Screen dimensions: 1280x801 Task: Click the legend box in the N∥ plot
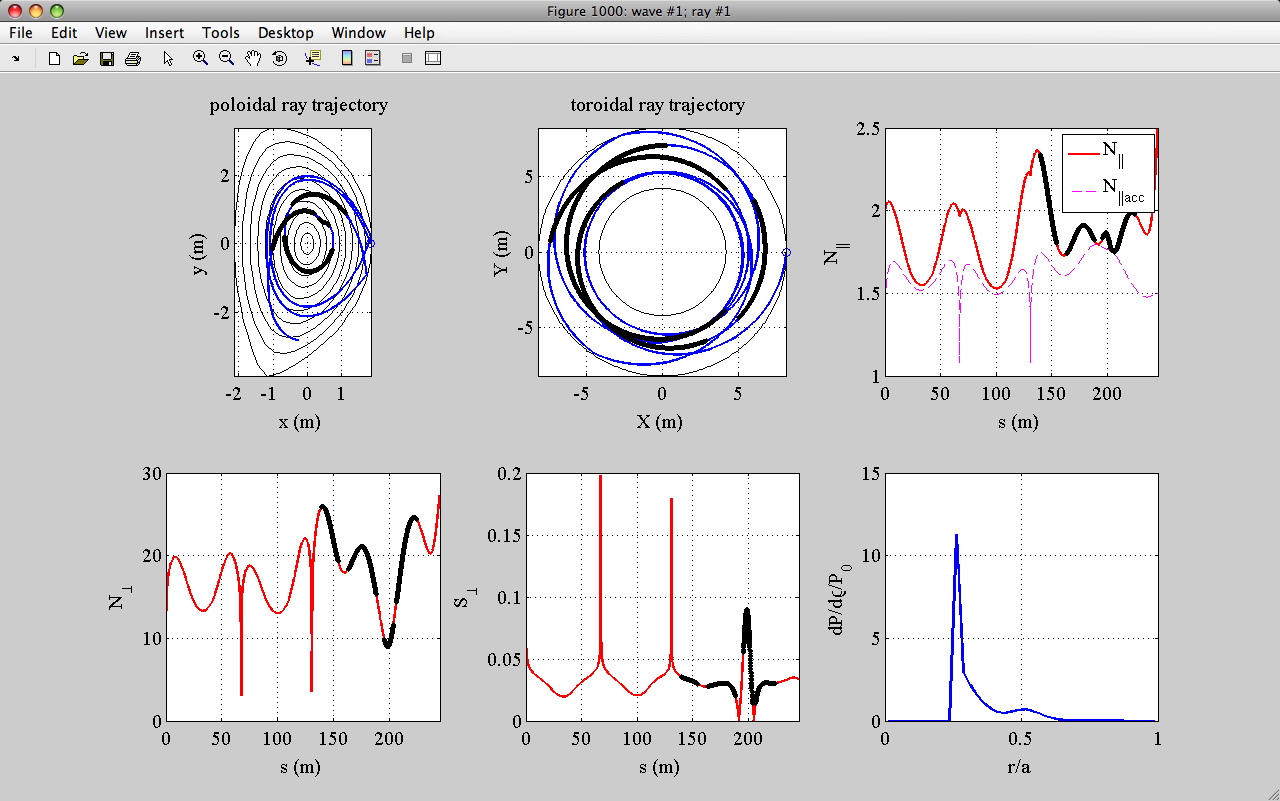pyautogui.click(x=1108, y=173)
